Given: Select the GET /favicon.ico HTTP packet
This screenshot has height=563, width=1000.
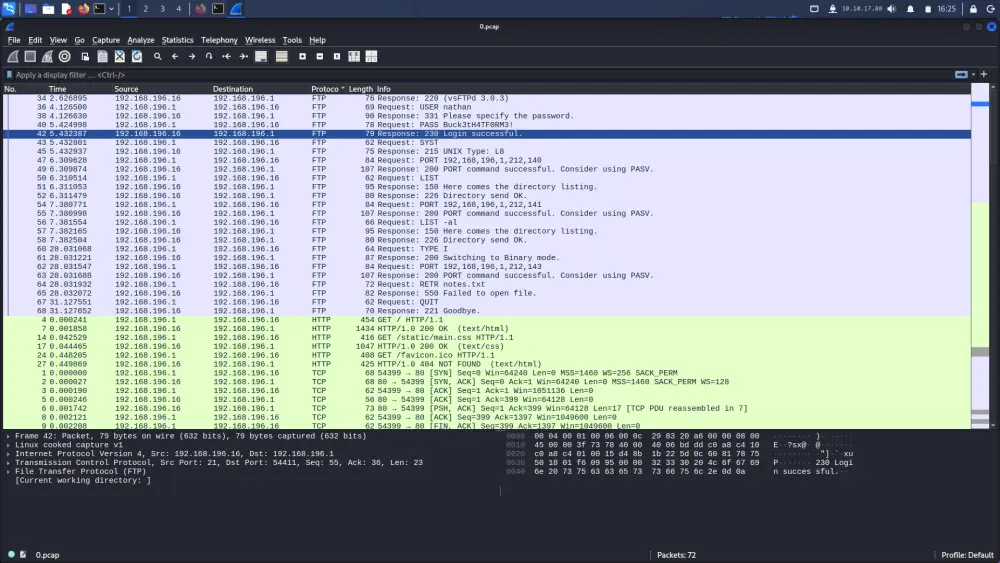Looking at the screenshot, I should [487, 355].
